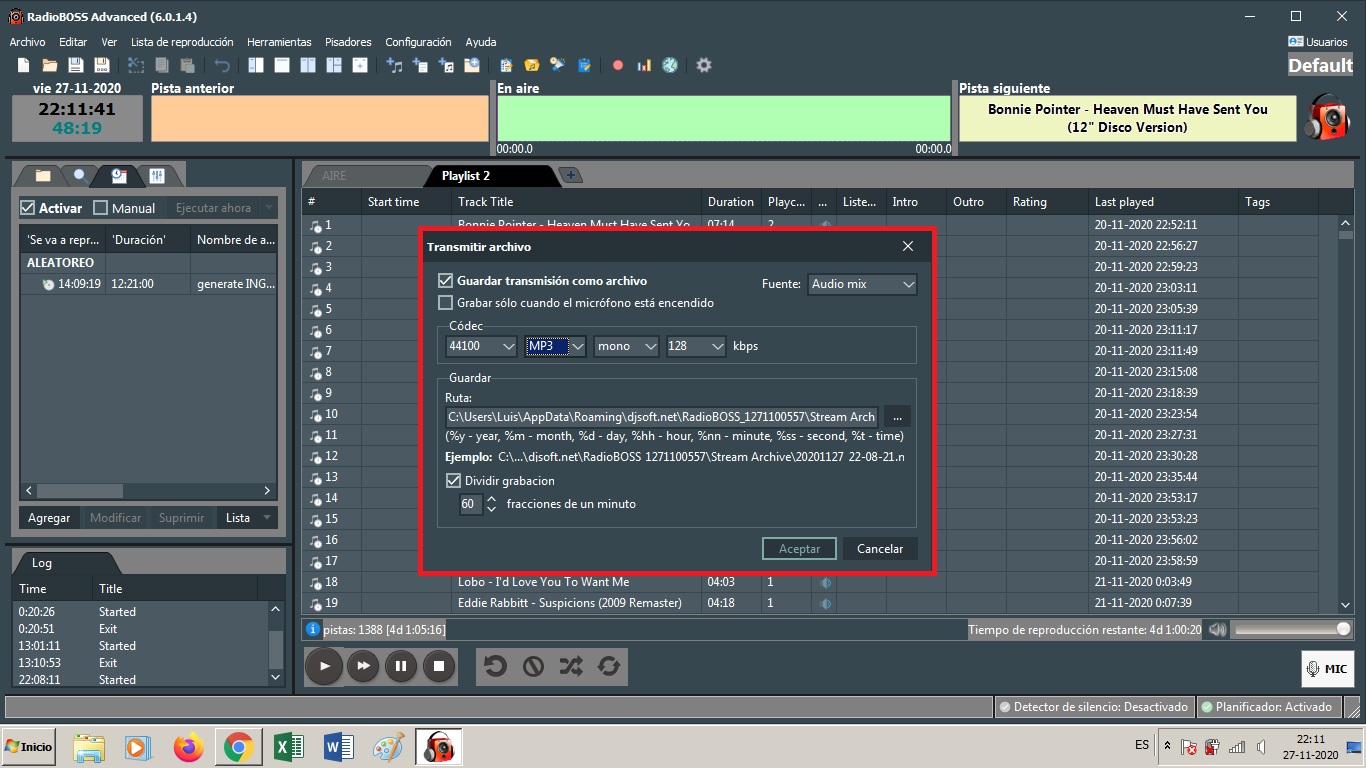Click the volume slider handle
1366x768 pixels.
pos(1343,630)
